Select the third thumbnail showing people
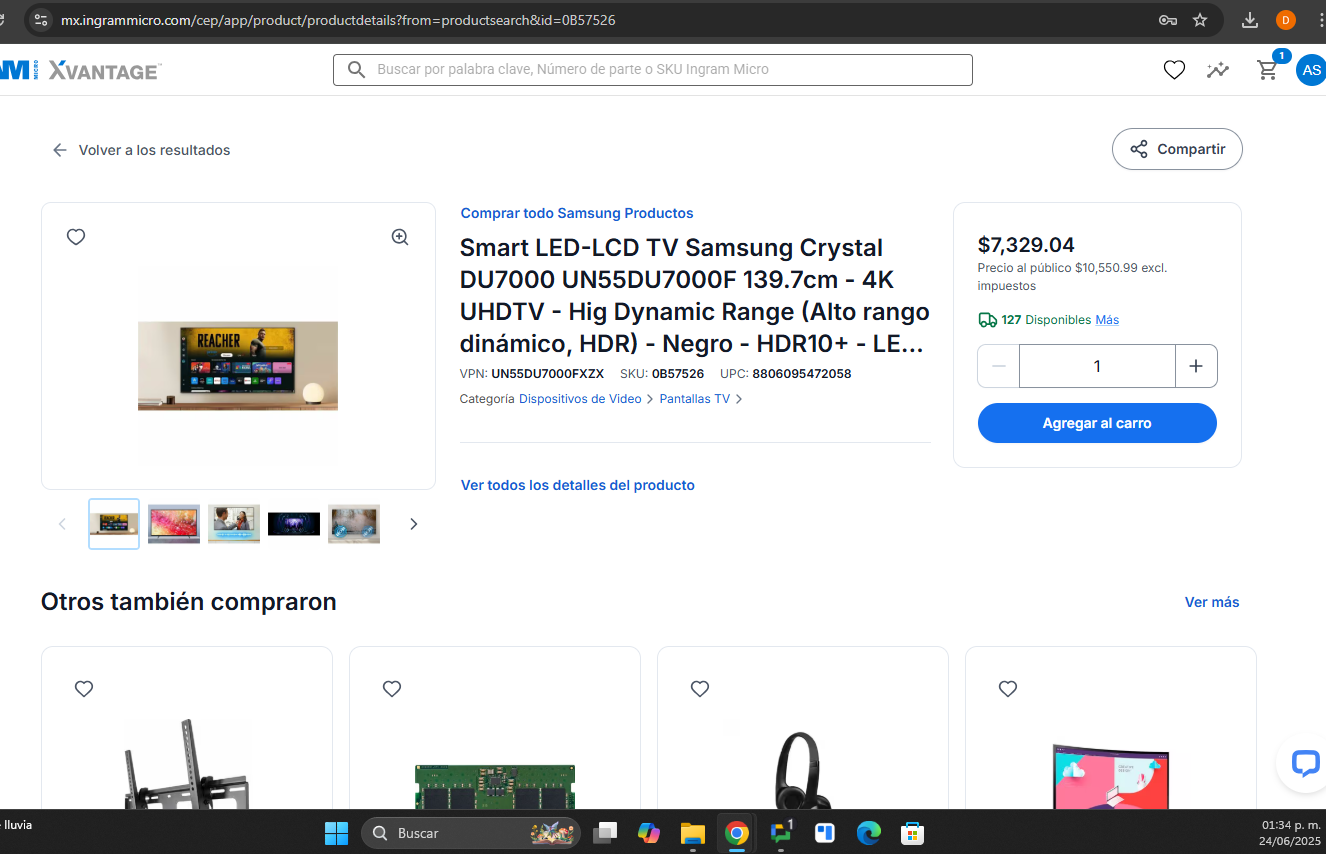 click(234, 524)
